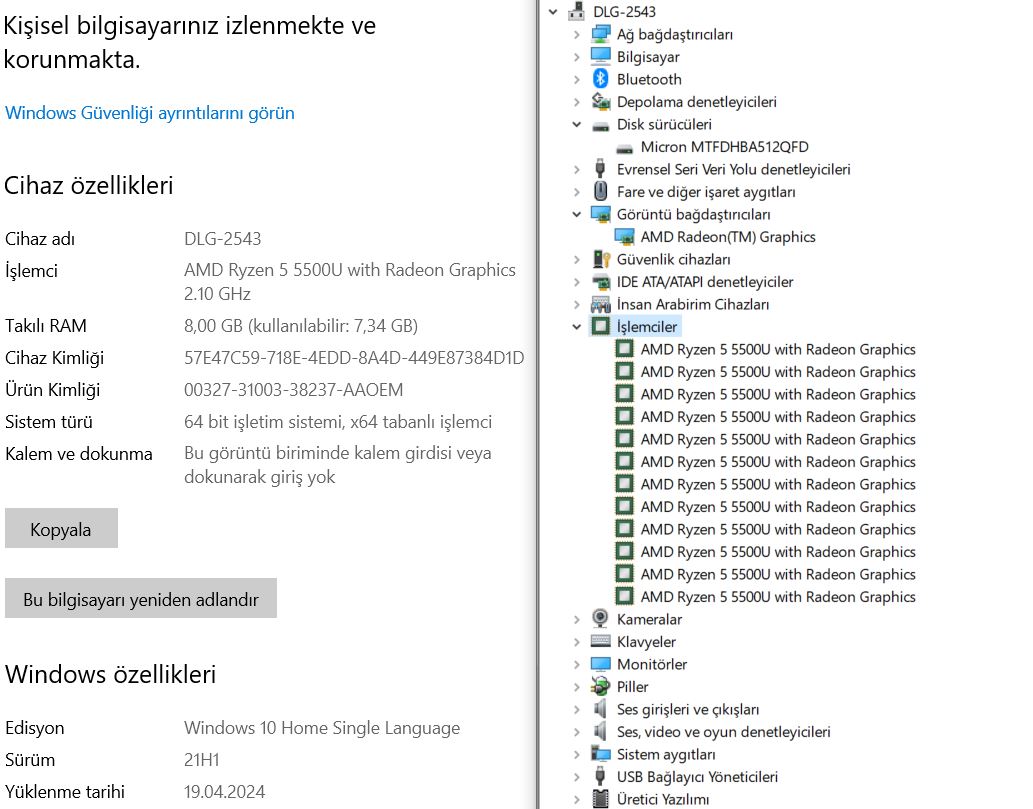Select Windows 10 Home Single Language text
Viewport: 1033px width, 809px height.
coord(321,728)
